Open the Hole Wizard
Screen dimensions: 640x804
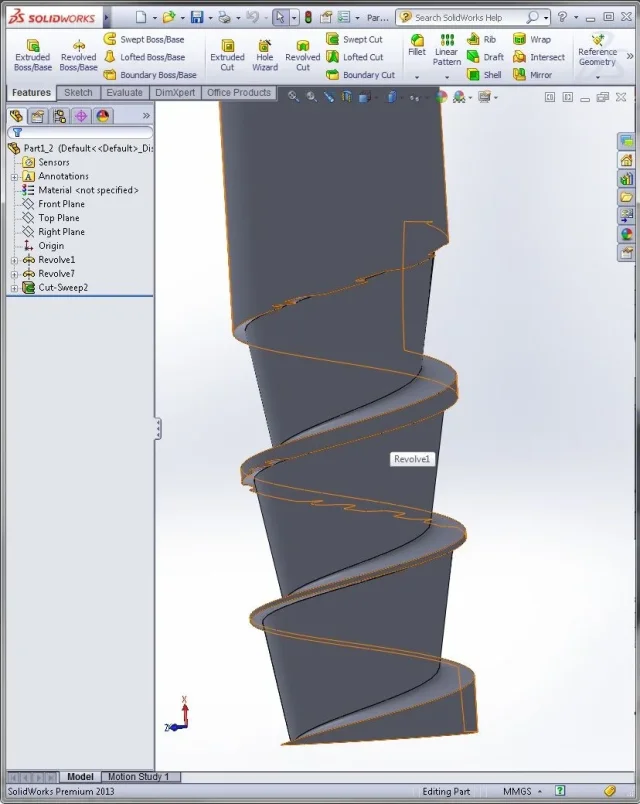[264, 56]
